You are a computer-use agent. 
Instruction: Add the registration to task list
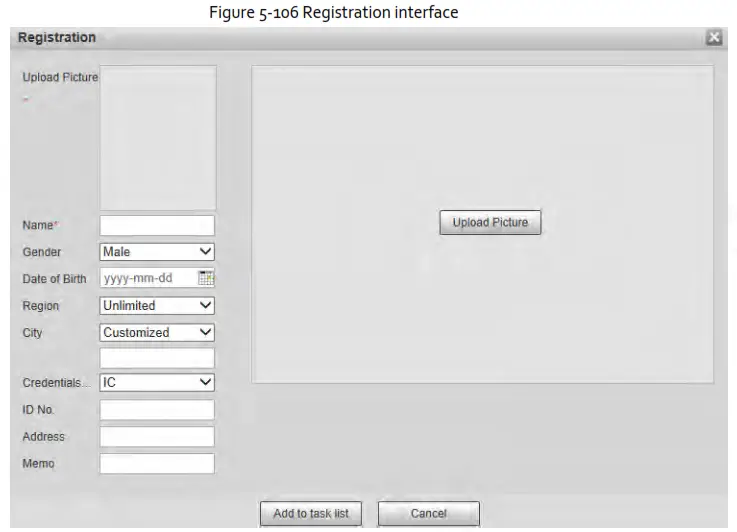click(311, 514)
